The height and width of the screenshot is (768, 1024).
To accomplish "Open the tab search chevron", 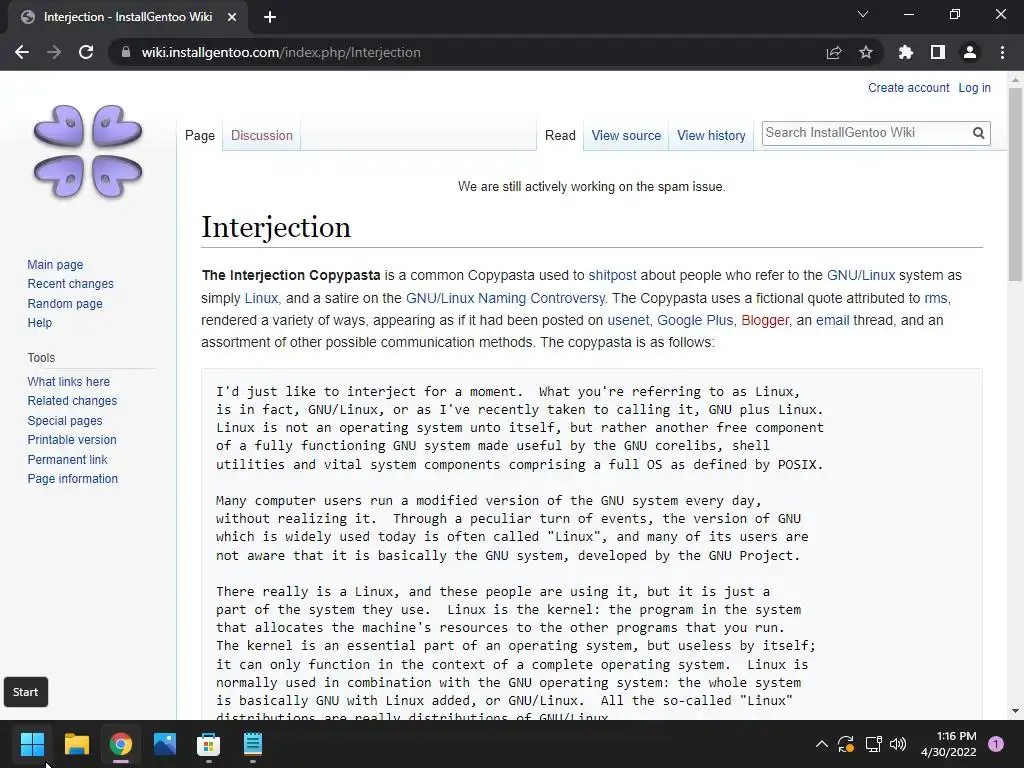I will click(x=863, y=14).
